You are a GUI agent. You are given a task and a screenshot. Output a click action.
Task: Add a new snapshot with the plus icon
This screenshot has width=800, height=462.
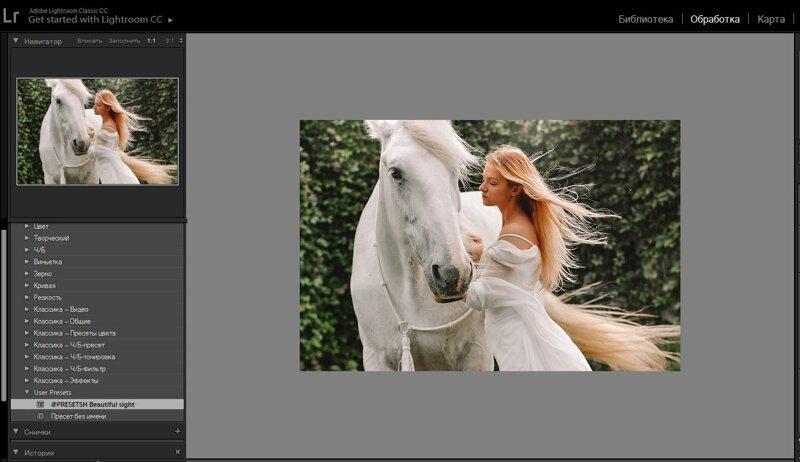click(178, 431)
